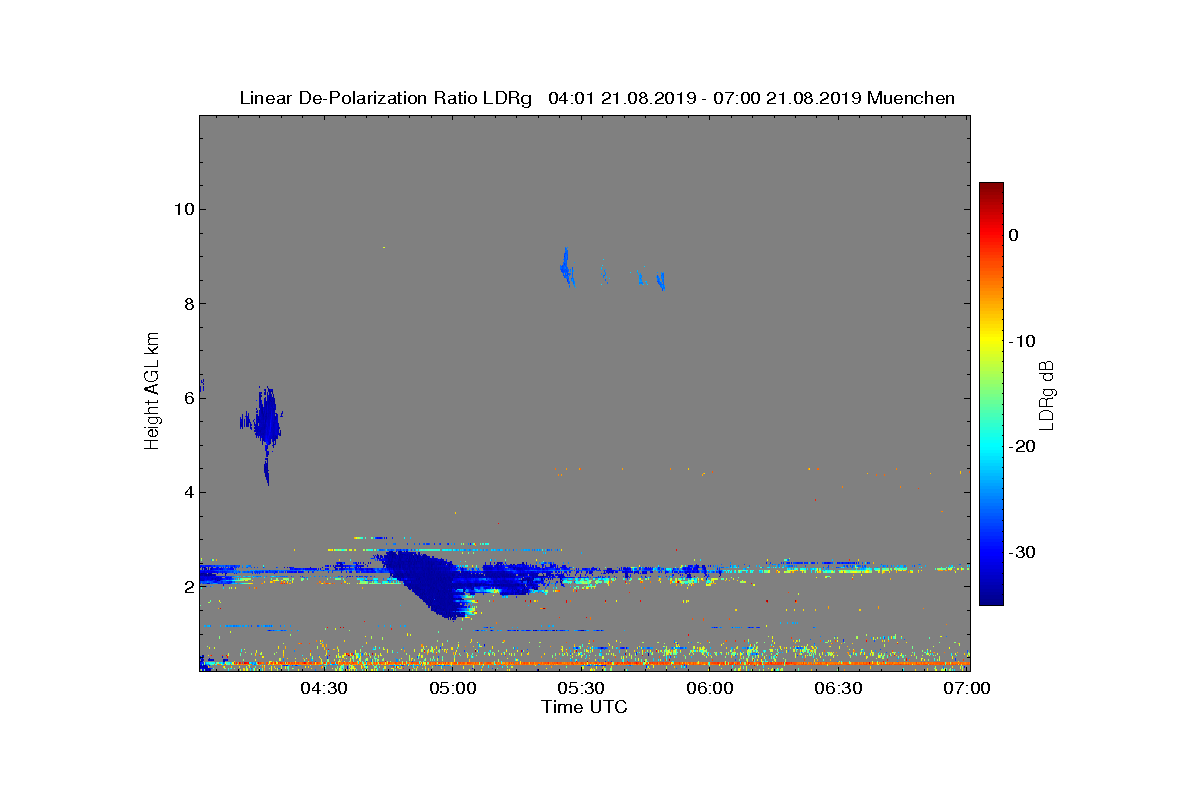Click the colorbar value label 0
This screenshot has height=800, width=1200.
(x=1014, y=235)
